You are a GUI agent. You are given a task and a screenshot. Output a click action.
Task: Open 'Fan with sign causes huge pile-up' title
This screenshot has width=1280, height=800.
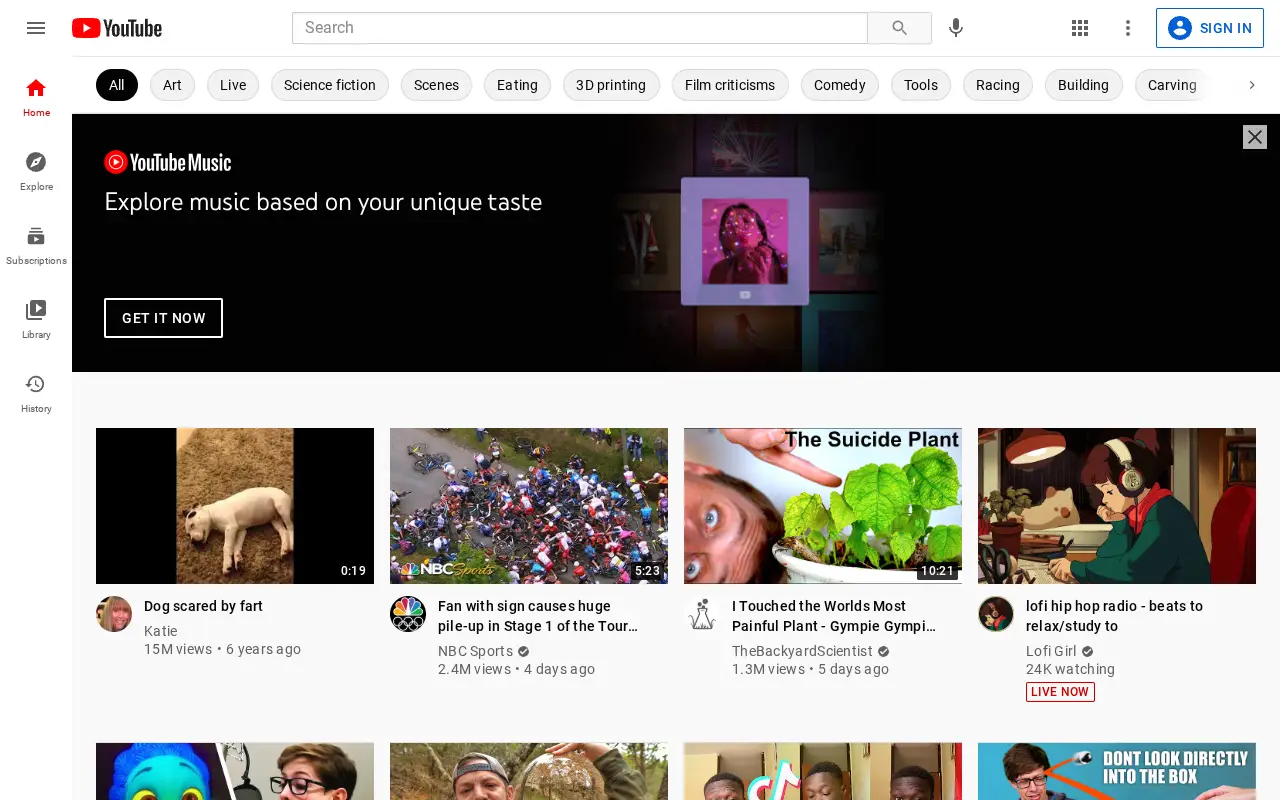click(x=538, y=616)
